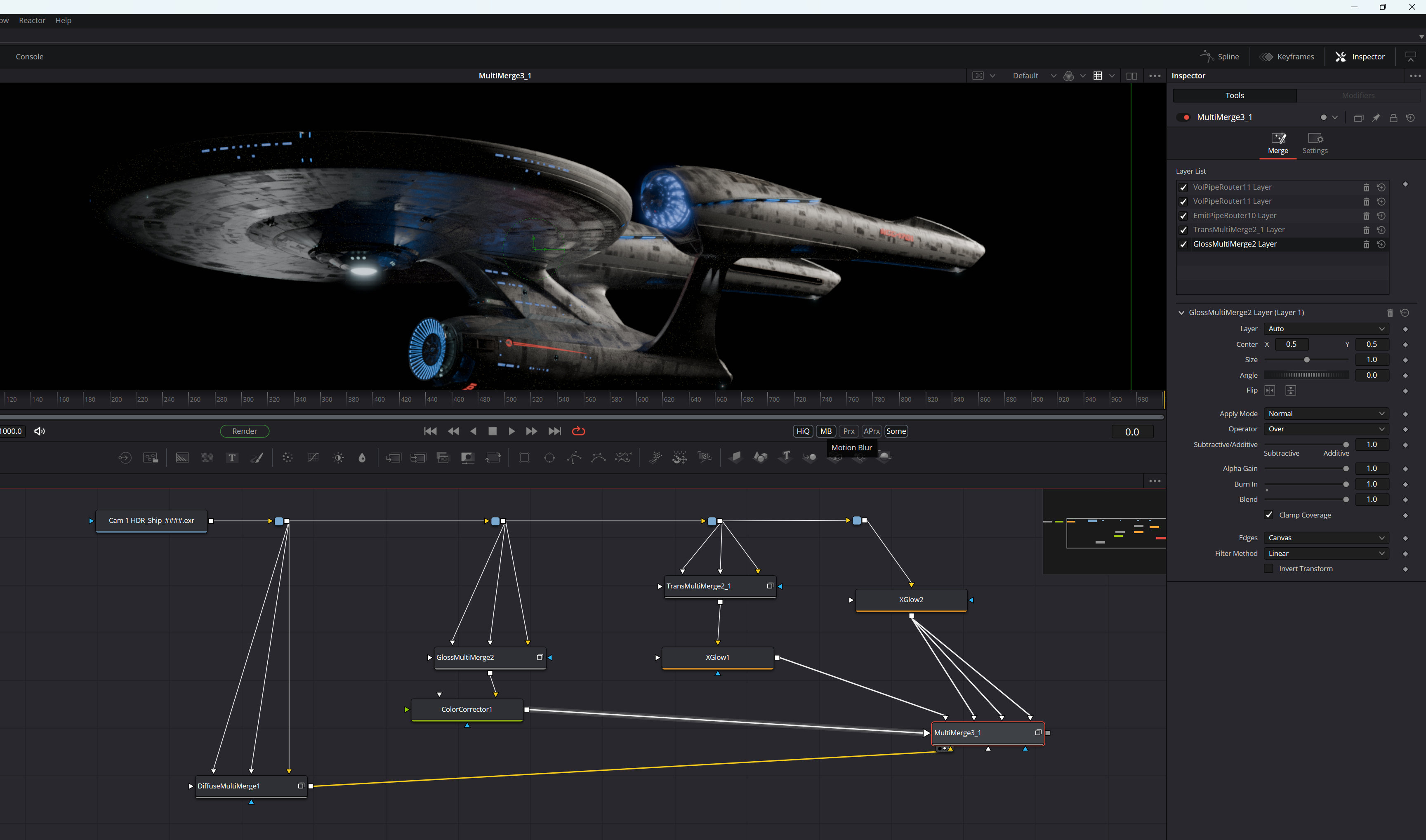Select the B-Spline mask tool

599,458
